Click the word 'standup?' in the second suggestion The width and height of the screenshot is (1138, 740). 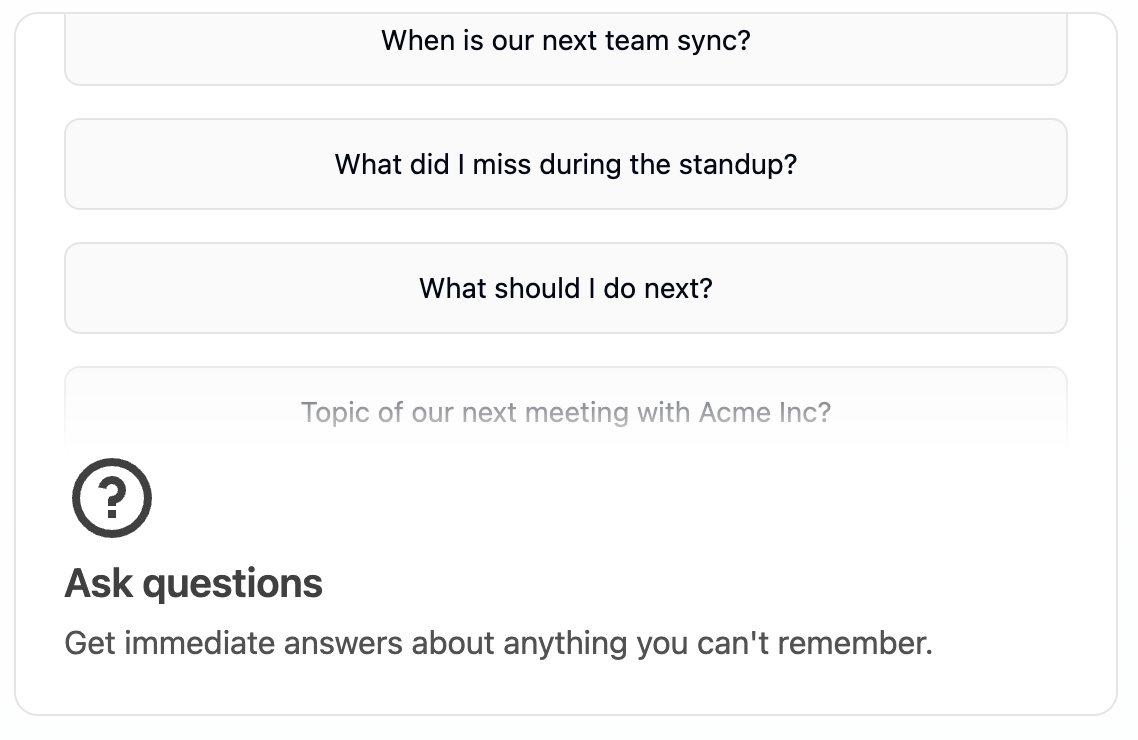737,165
